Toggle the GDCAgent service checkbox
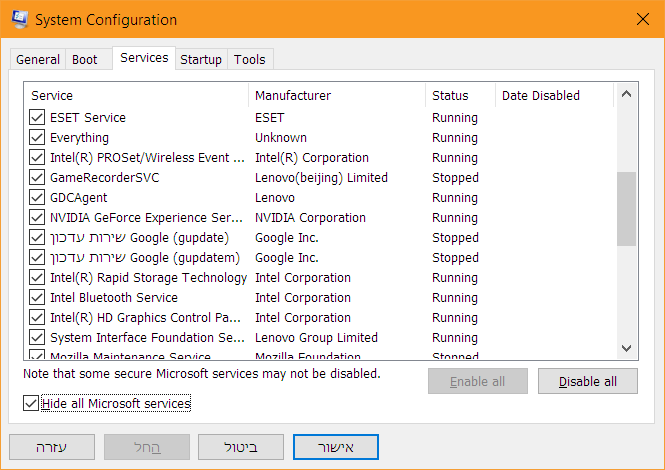This screenshot has width=665, height=470. 37,197
